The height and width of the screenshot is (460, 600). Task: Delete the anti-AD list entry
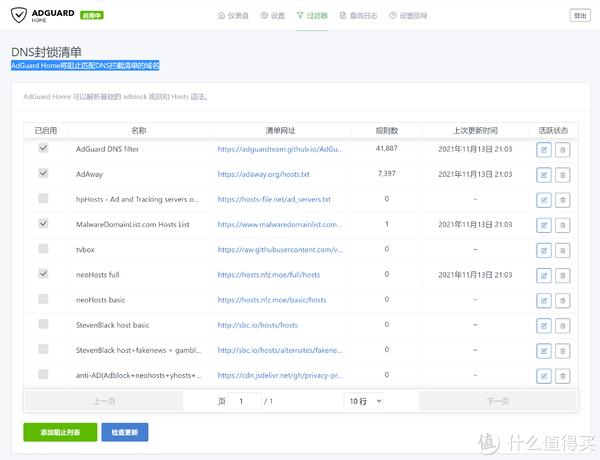[x=562, y=376]
